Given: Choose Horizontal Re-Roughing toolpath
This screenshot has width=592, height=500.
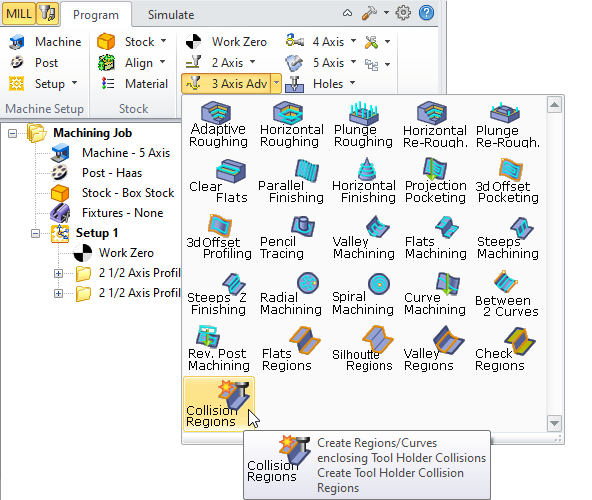Looking at the screenshot, I should [x=435, y=124].
